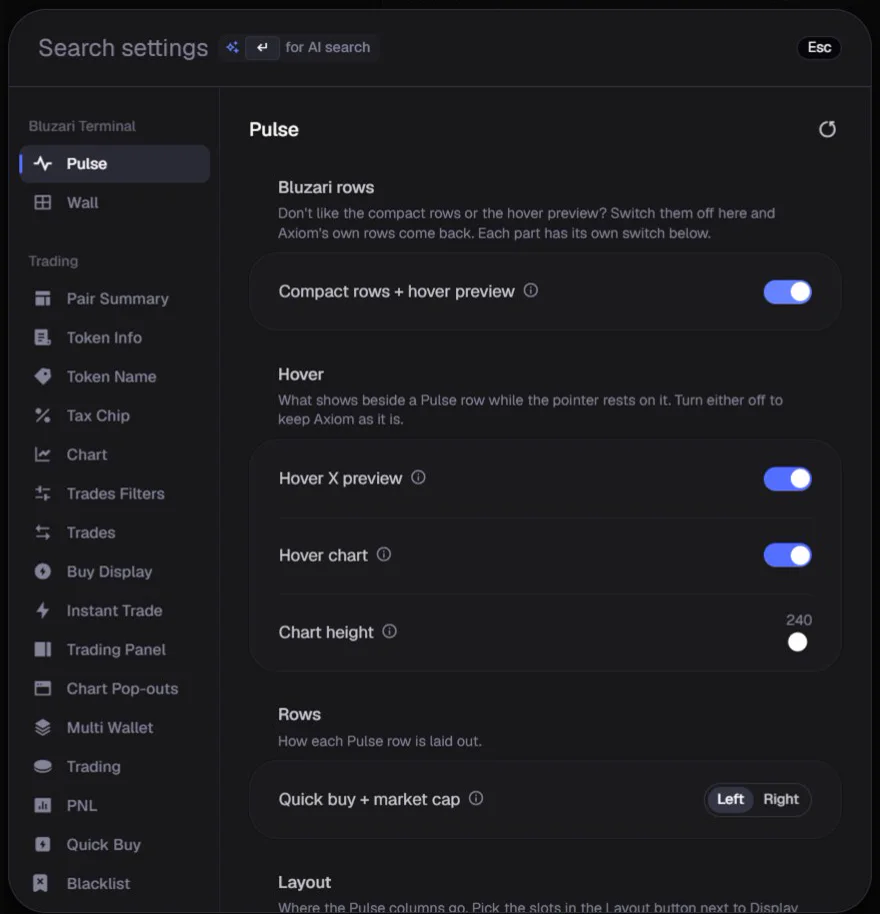
Task: Click the Token Info icon
Action: tap(43, 338)
